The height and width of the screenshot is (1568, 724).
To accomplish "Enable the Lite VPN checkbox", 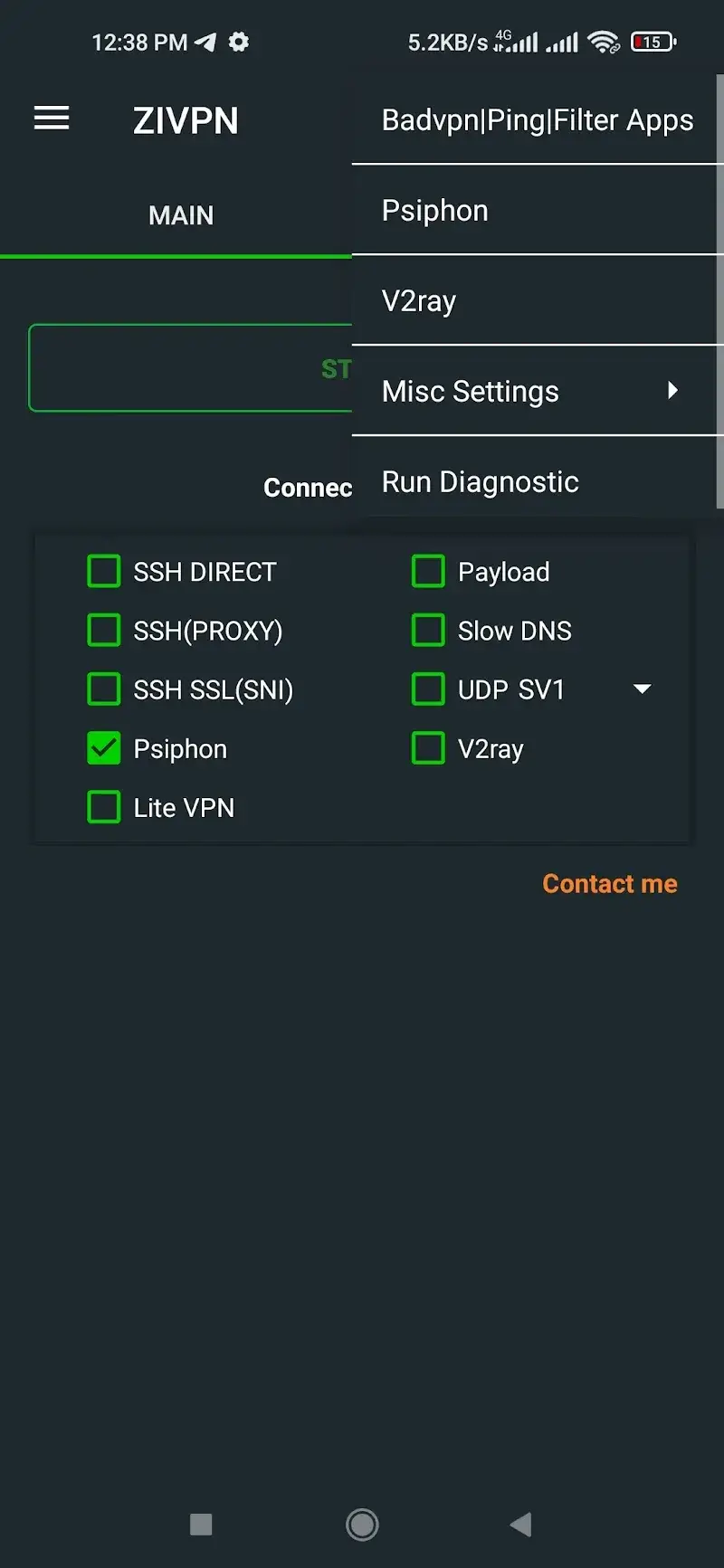I will [x=104, y=807].
